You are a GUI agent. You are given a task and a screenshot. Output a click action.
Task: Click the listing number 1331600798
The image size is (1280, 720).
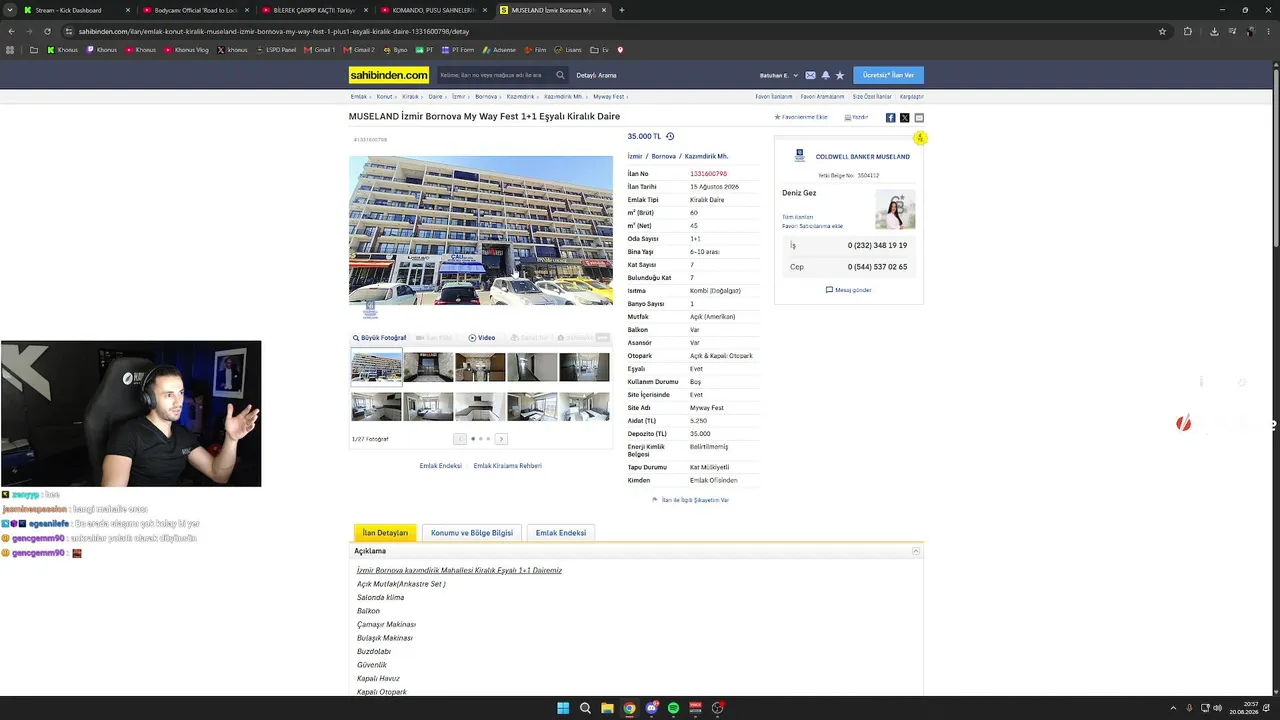coord(708,174)
